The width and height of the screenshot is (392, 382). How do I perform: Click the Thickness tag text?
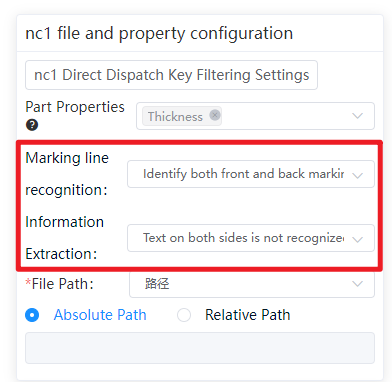pyautogui.click(x=175, y=117)
